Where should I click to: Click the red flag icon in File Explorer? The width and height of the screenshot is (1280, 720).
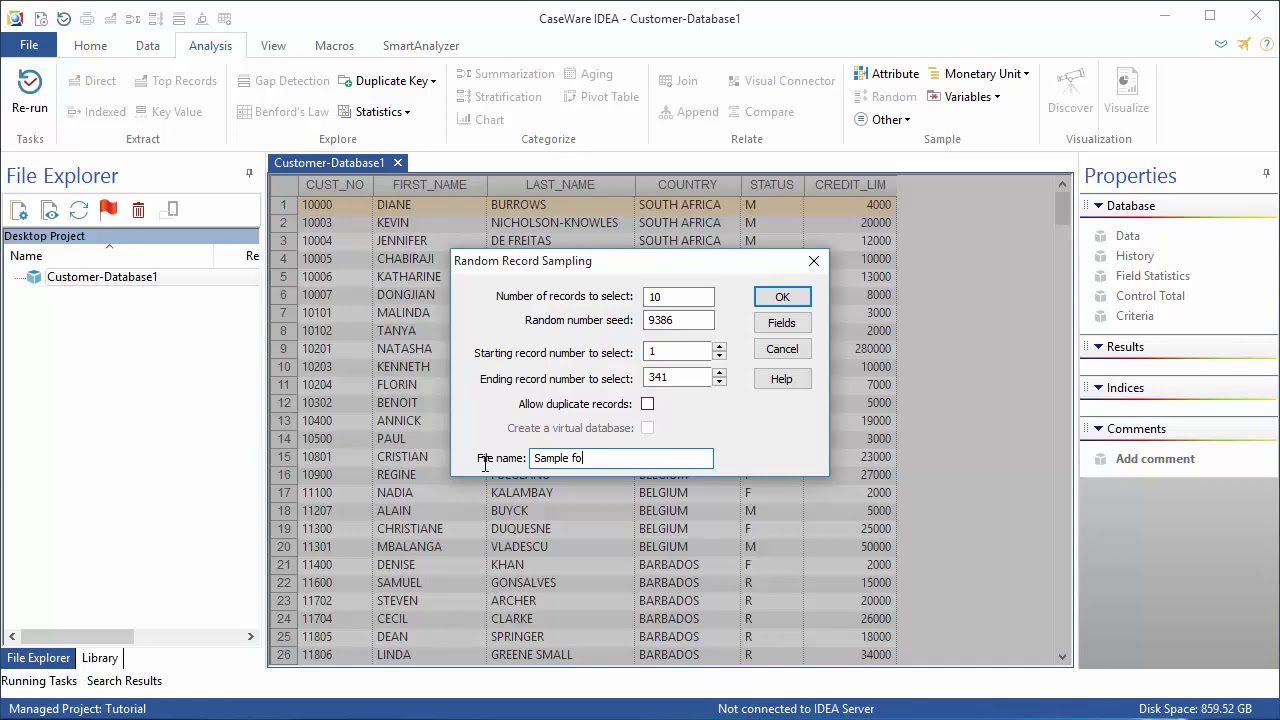pos(109,210)
